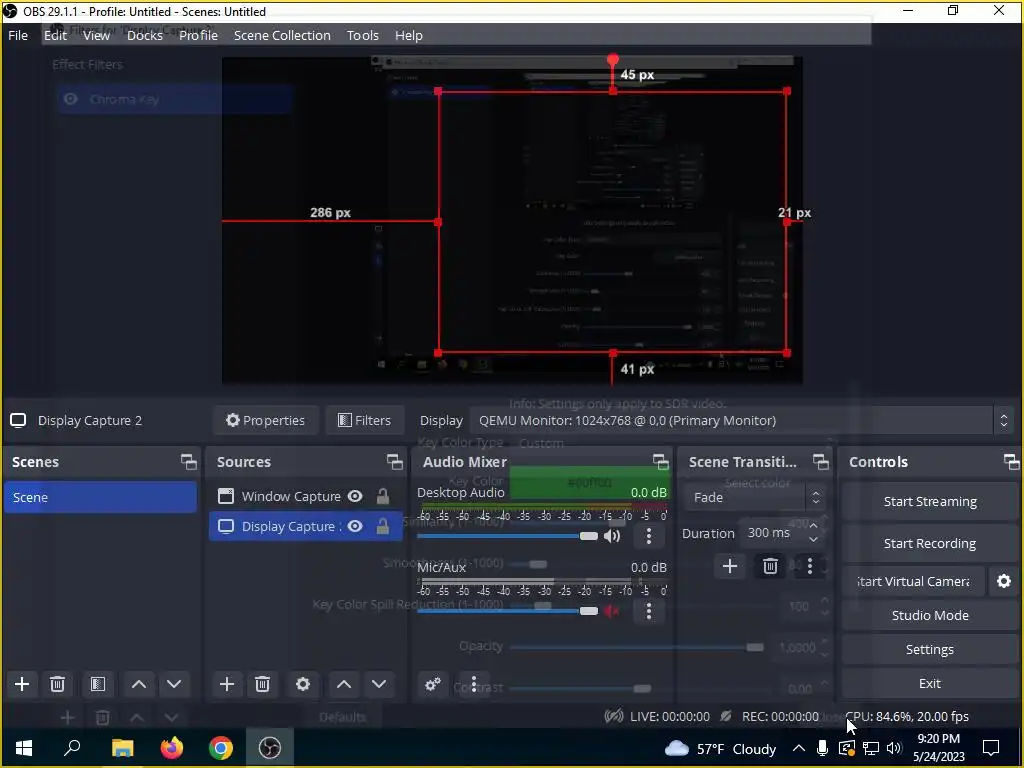Undock the Sources panel

[x=394, y=462]
